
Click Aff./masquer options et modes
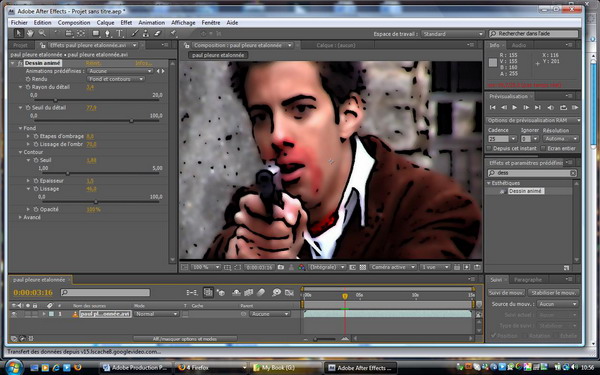[x=185, y=339]
